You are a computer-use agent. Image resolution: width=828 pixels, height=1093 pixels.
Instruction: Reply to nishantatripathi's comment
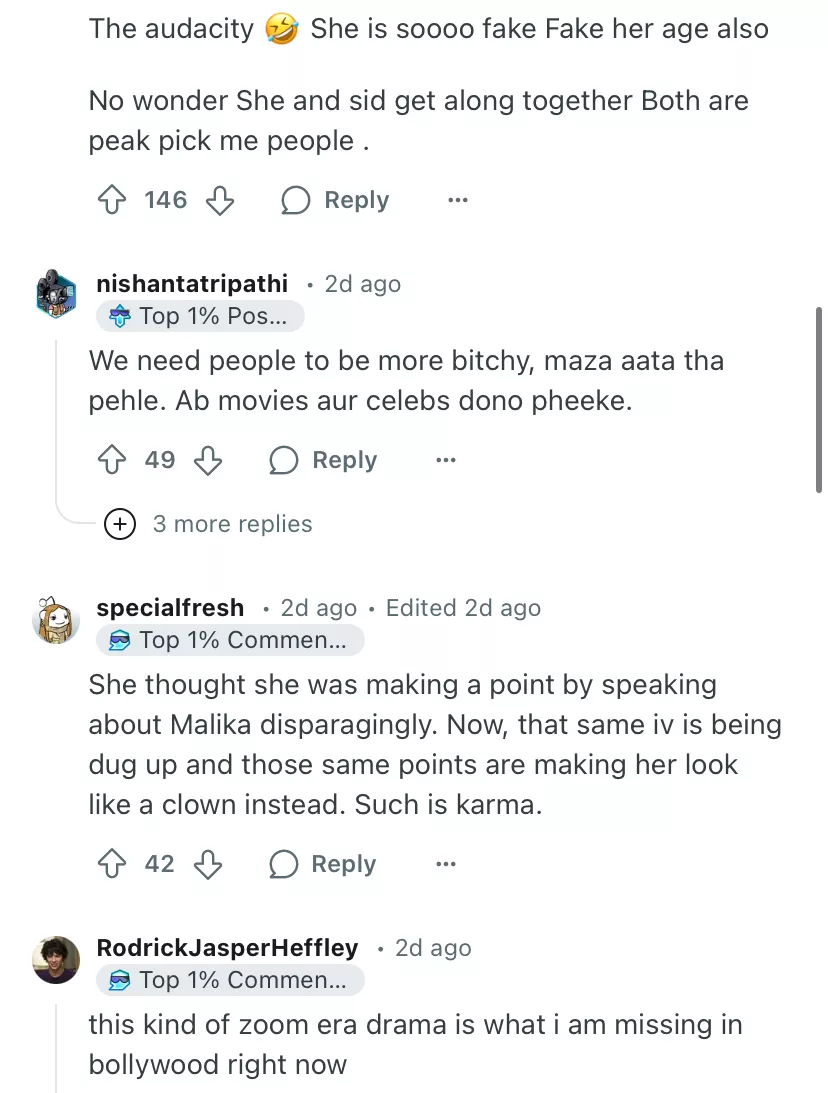pyautogui.click(x=323, y=461)
